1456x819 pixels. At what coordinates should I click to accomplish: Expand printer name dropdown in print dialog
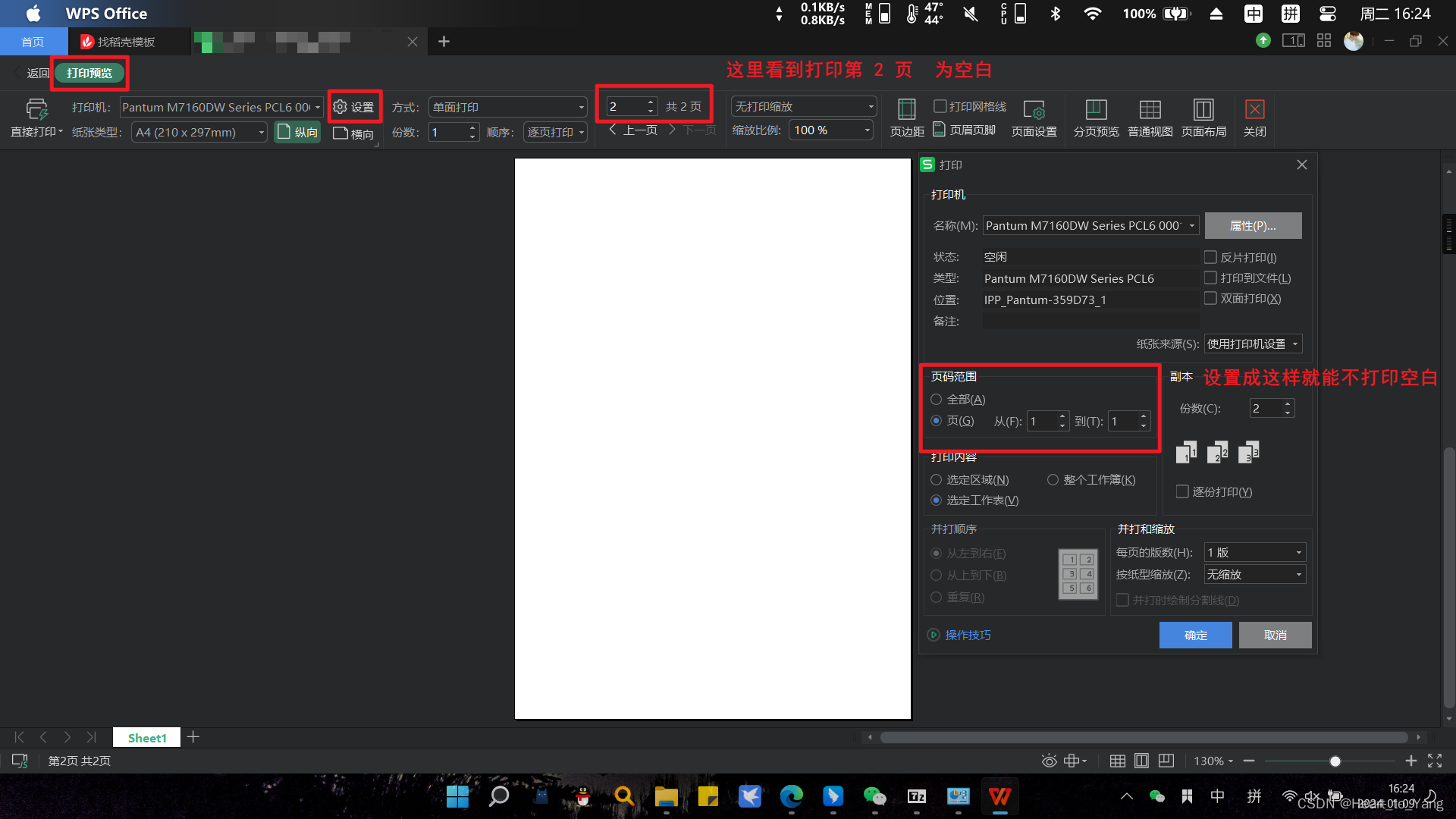coord(1192,225)
